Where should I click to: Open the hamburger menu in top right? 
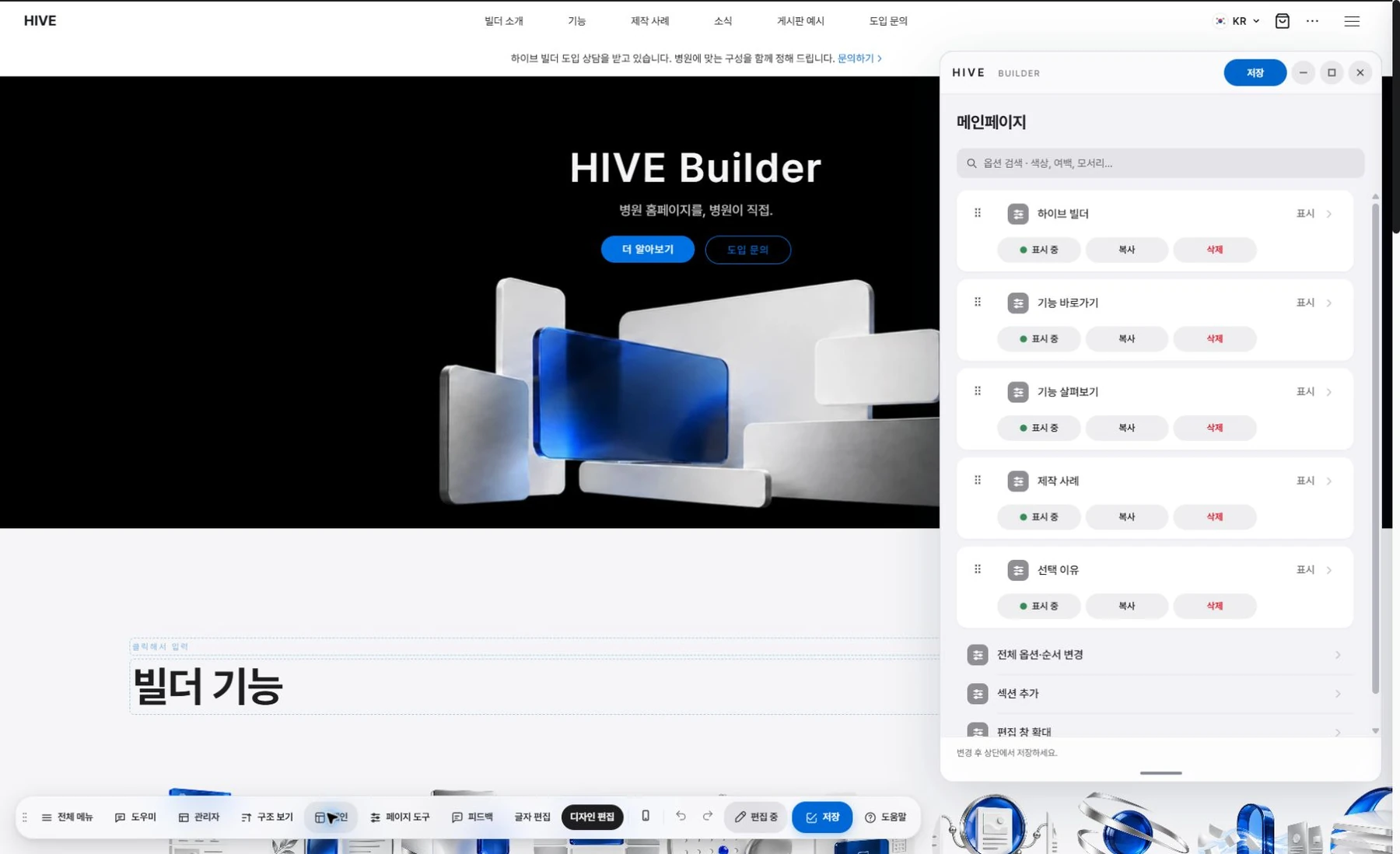click(1352, 21)
